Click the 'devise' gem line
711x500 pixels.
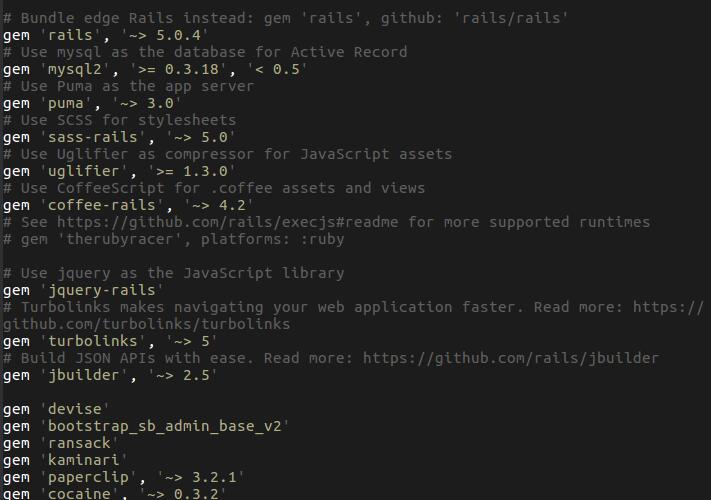(56, 409)
